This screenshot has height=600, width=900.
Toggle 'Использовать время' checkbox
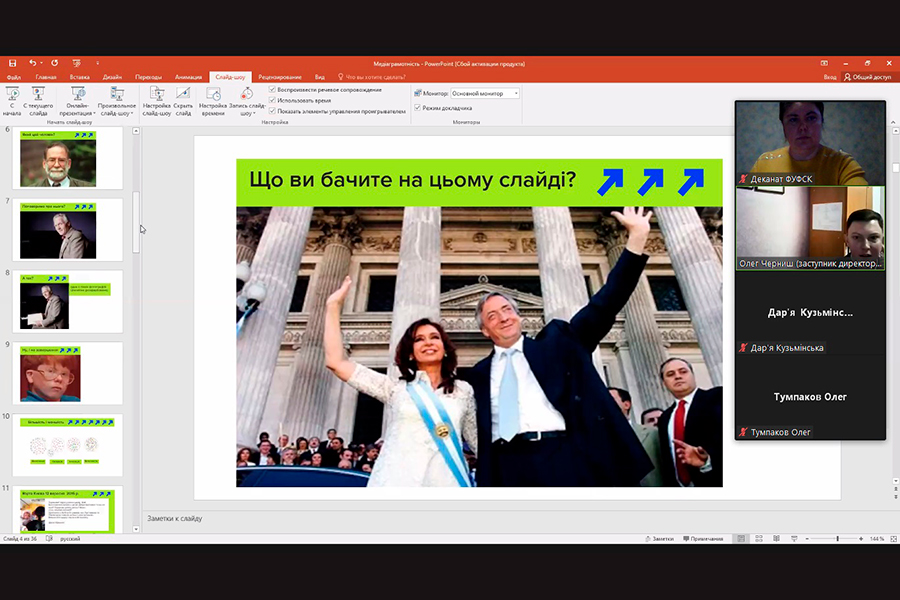[x=273, y=100]
